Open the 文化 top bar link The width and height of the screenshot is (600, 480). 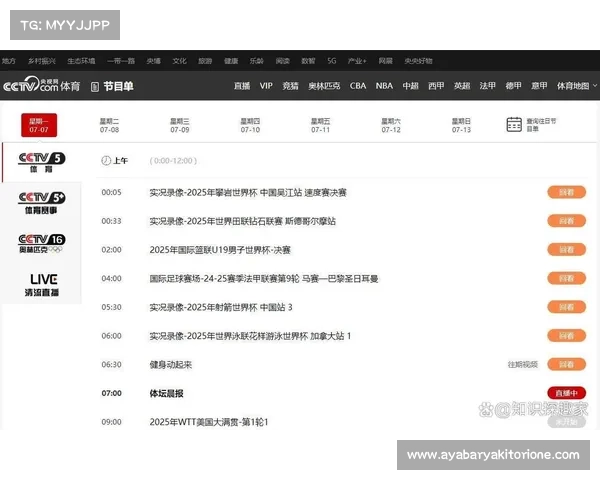[x=179, y=61]
